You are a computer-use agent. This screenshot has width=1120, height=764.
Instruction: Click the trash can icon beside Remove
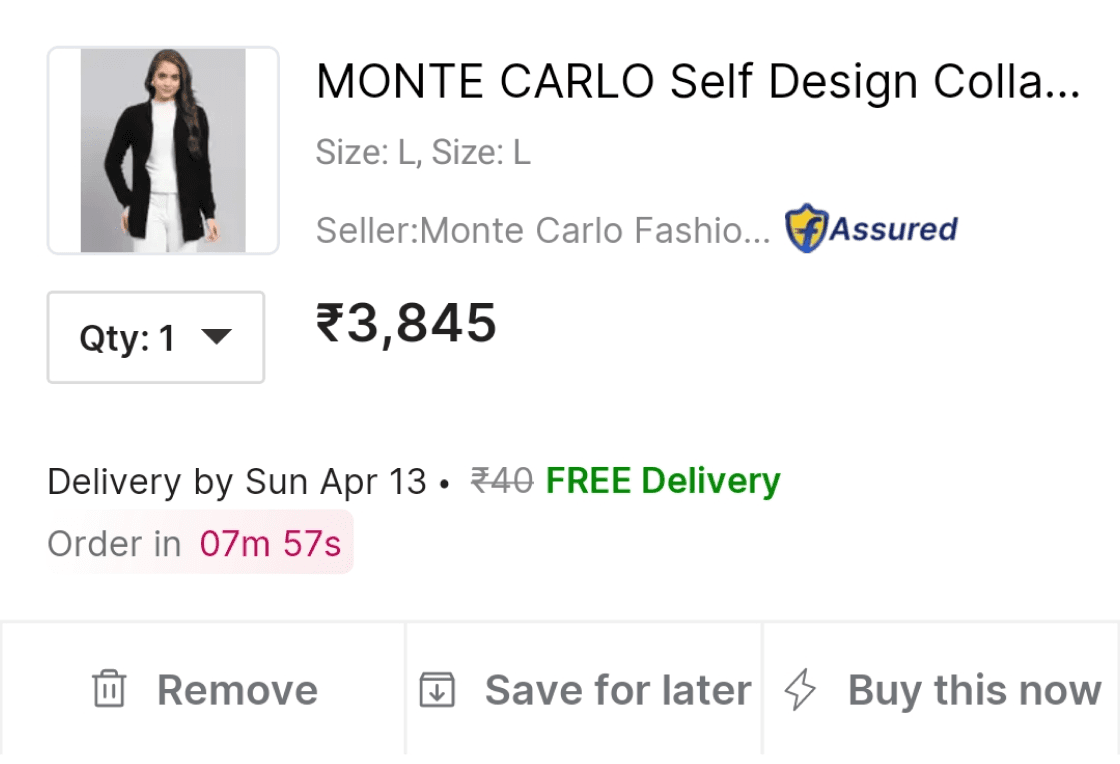(x=108, y=690)
